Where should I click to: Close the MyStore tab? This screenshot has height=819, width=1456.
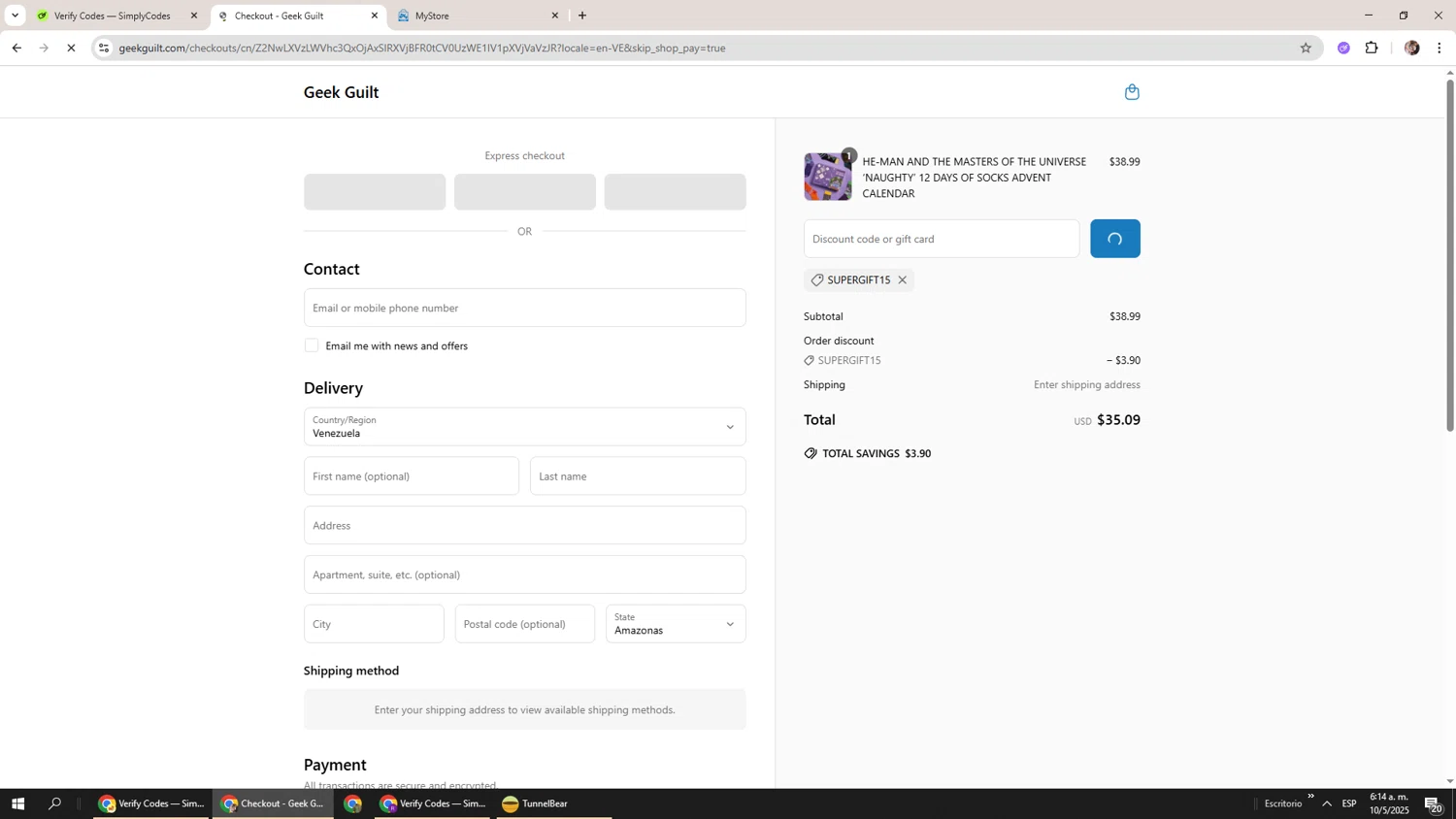pyautogui.click(x=555, y=16)
